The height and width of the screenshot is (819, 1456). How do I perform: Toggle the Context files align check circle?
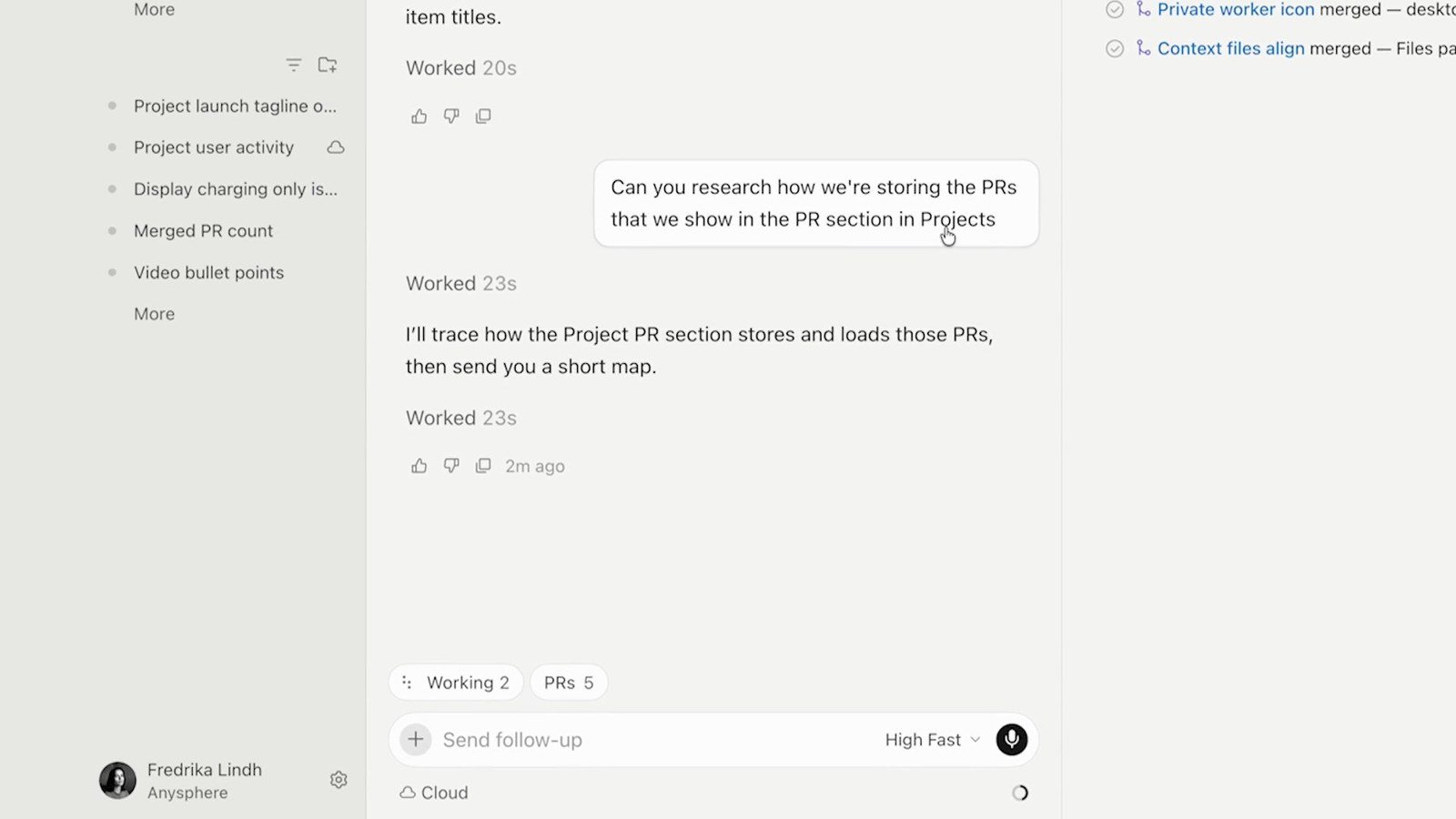pyautogui.click(x=1115, y=48)
